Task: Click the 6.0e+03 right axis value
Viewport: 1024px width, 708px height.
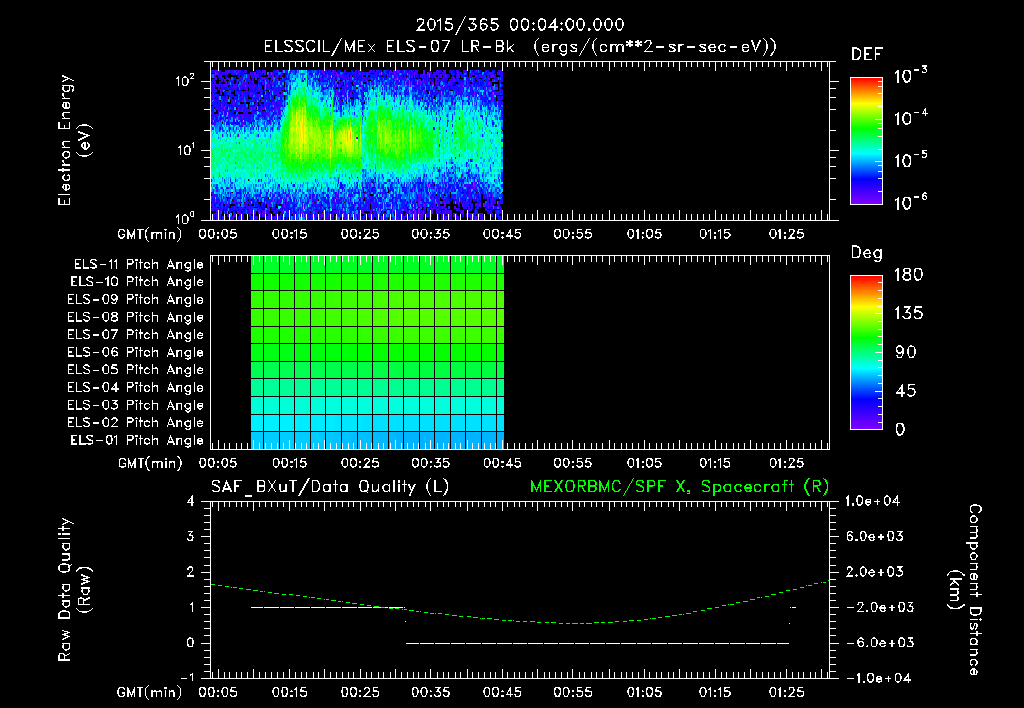Action: [874, 536]
